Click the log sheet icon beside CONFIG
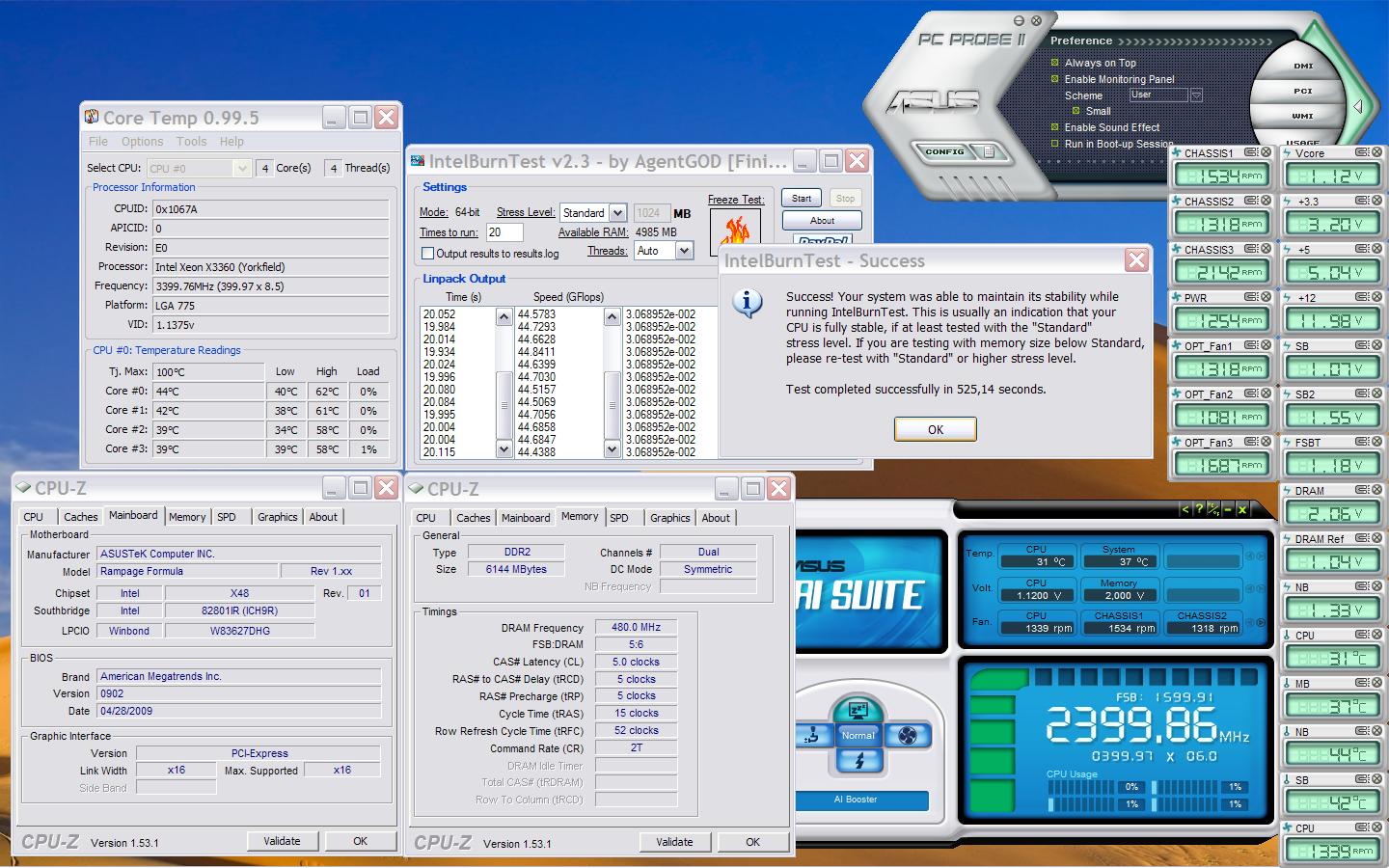 [x=989, y=151]
